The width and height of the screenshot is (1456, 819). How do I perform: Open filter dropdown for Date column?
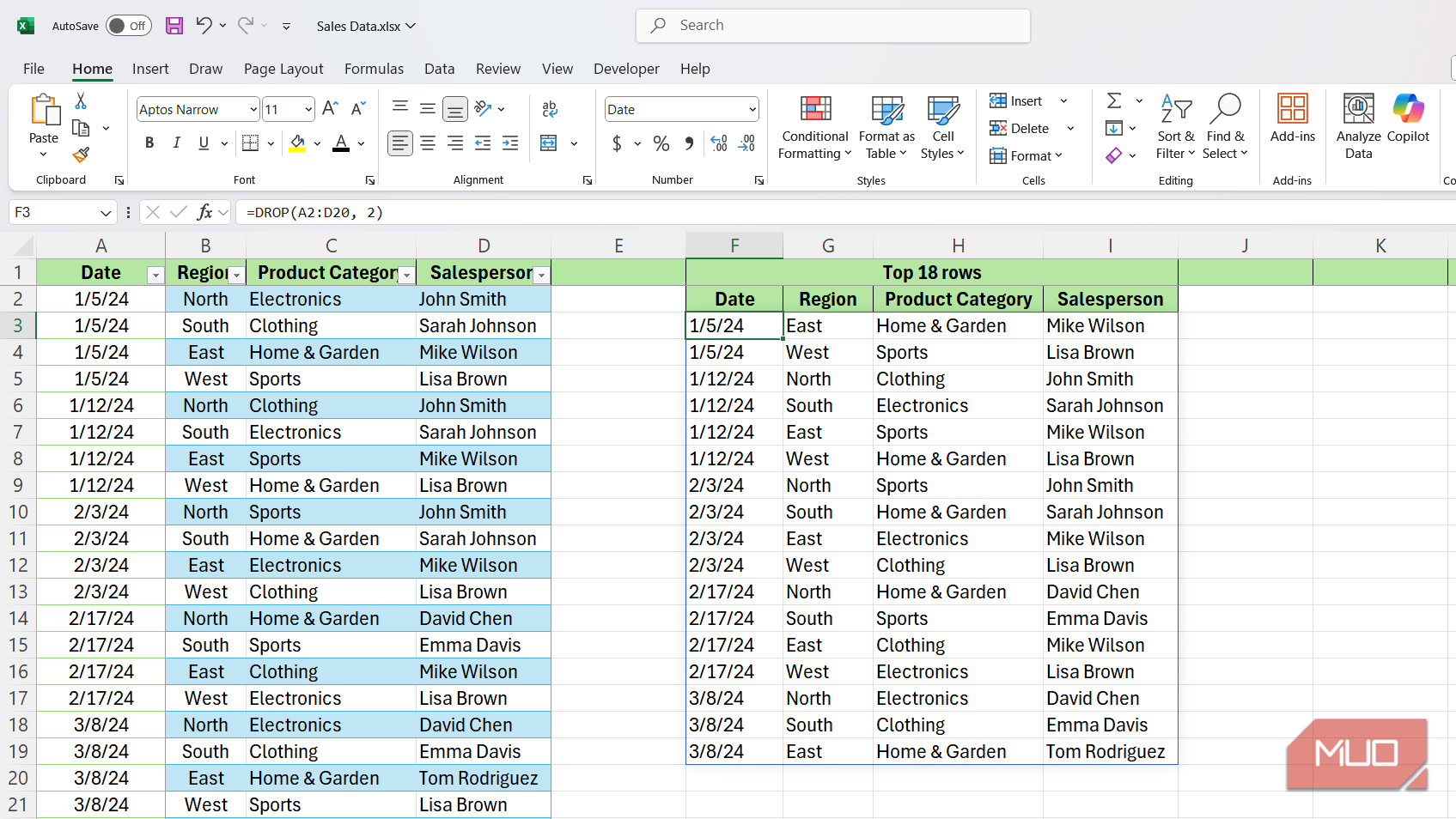(155, 275)
